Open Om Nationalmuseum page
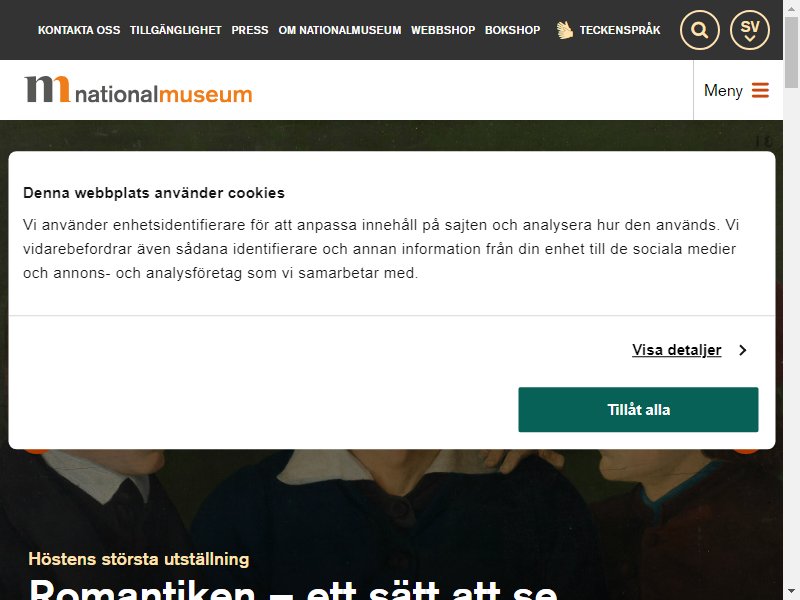This screenshot has width=800, height=600. coord(340,30)
